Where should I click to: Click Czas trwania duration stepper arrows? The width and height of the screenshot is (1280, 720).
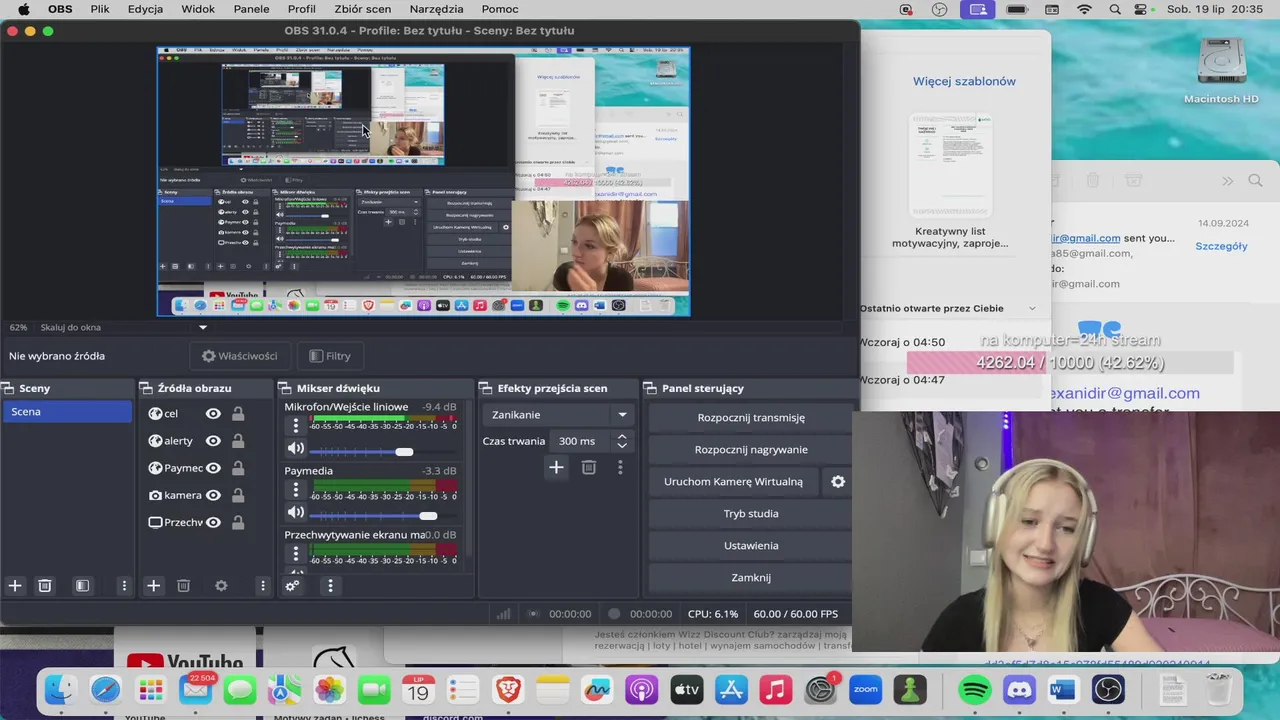pyautogui.click(x=622, y=441)
